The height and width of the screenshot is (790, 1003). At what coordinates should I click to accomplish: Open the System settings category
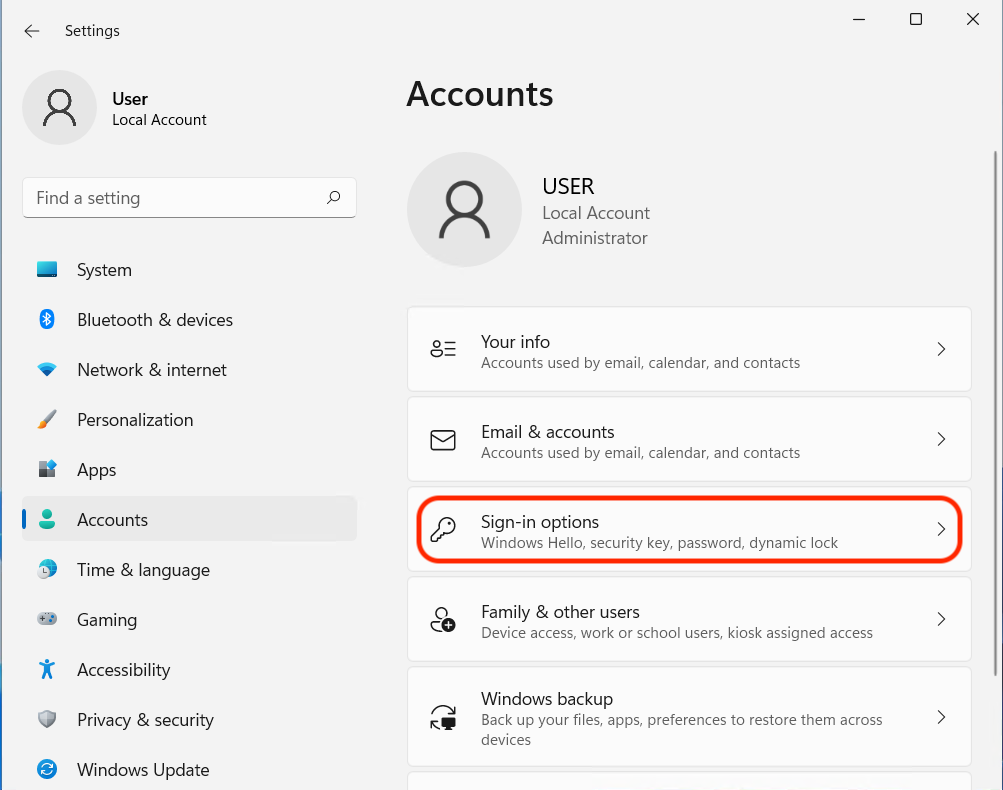[104, 270]
